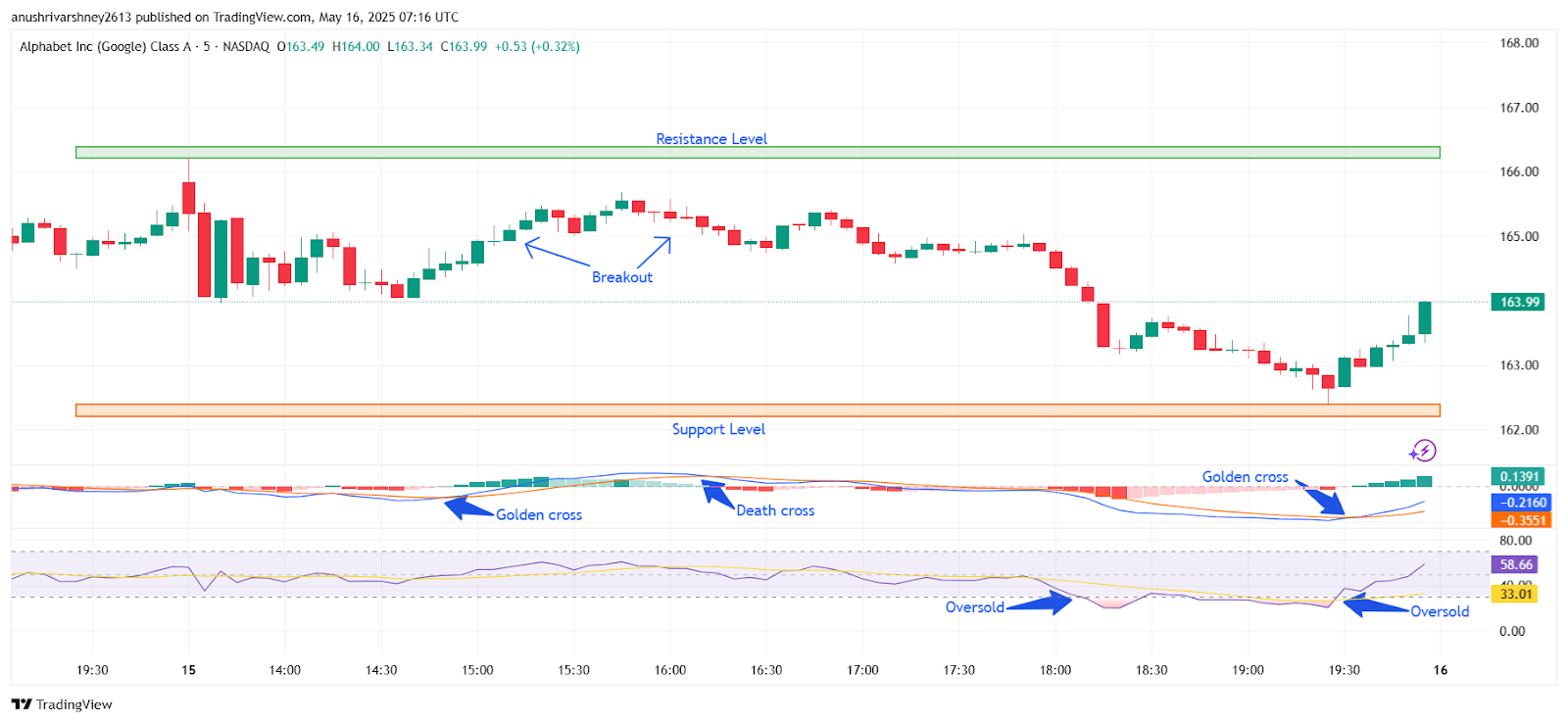Click the published-by anushrivarshney2613 header text
Screen dimensions: 1568x723
coord(235,17)
